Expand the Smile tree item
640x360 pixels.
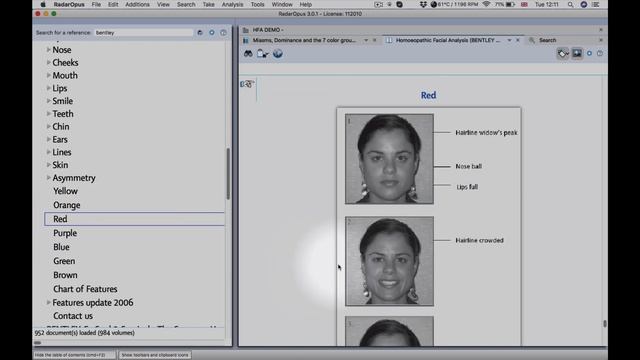tap(49, 100)
